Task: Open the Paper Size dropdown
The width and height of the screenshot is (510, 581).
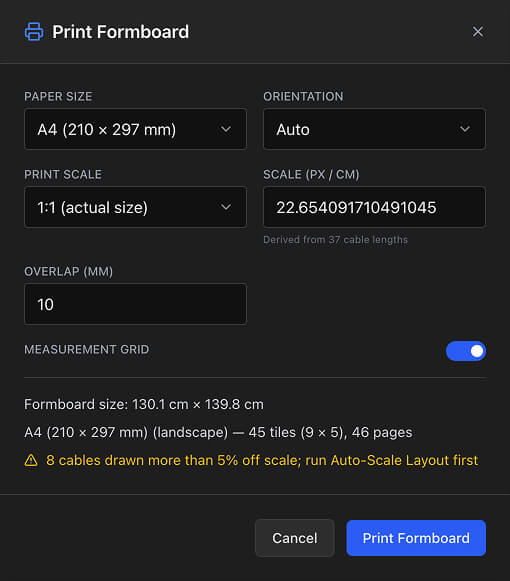Action: [x=135, y=129]
